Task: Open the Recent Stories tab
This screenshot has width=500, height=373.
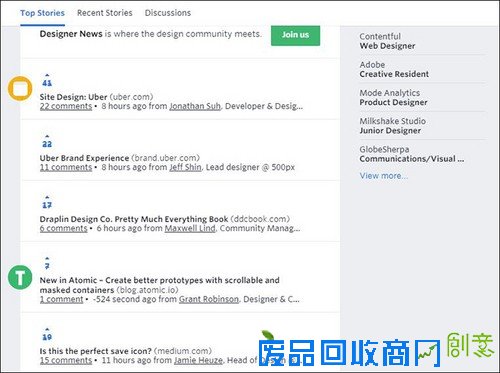Action: [105, 13]
